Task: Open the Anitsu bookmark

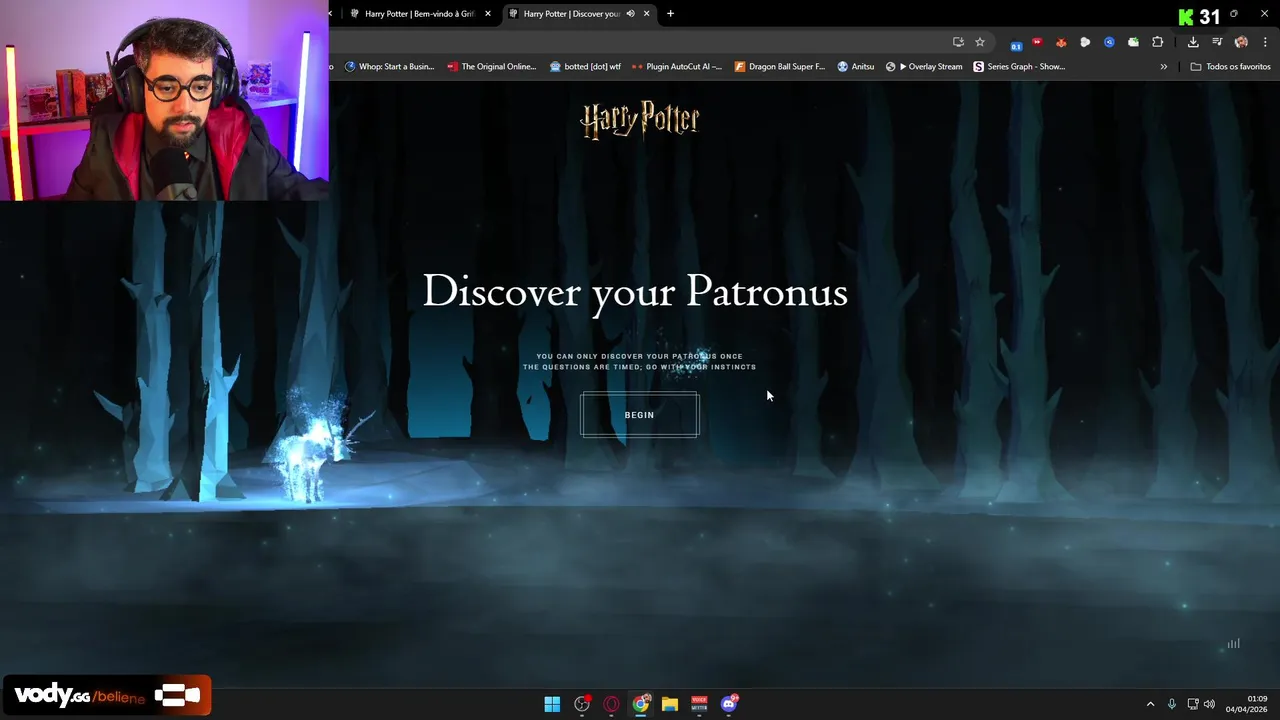Action: (x=856, y=67)
